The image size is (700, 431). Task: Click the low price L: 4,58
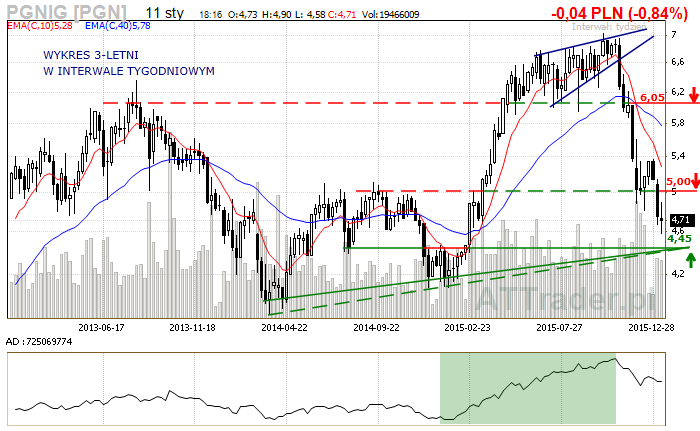[310, 15]
